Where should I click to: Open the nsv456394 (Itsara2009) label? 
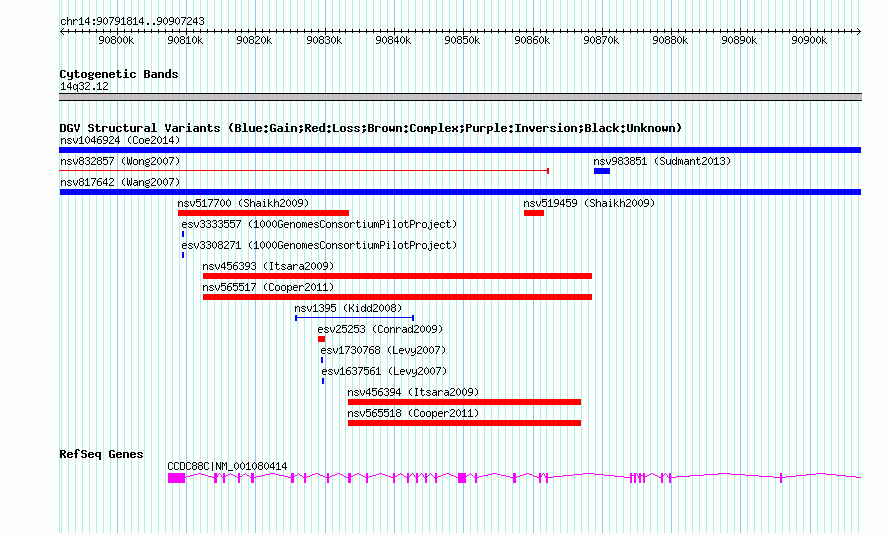tap(413, 392)
